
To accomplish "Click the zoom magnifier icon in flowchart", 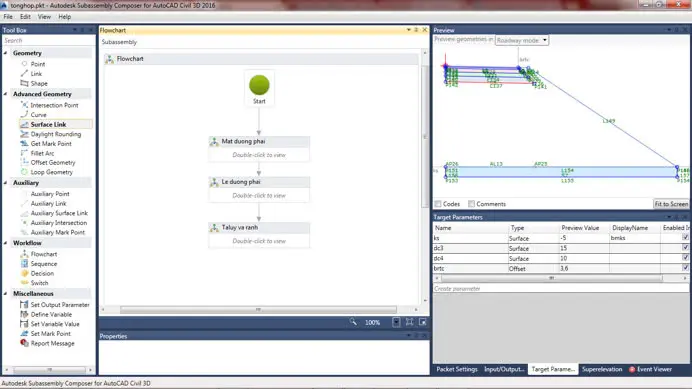I will pos(353,322).
